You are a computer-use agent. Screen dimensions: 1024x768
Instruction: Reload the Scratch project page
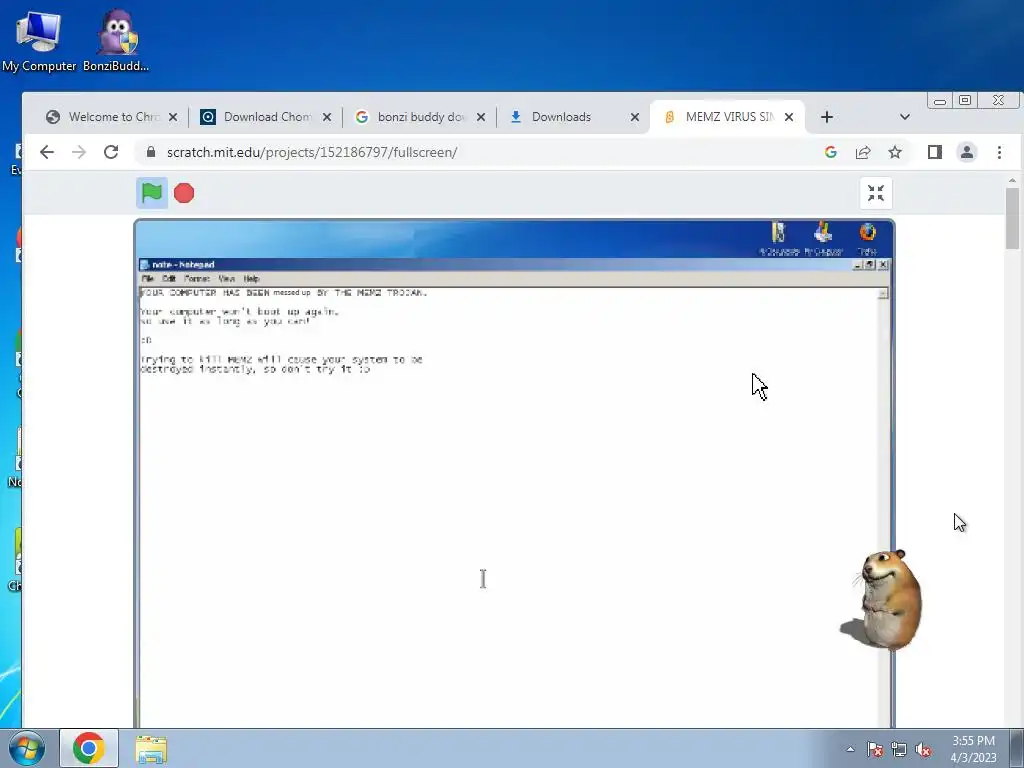[x=111, y=152]
